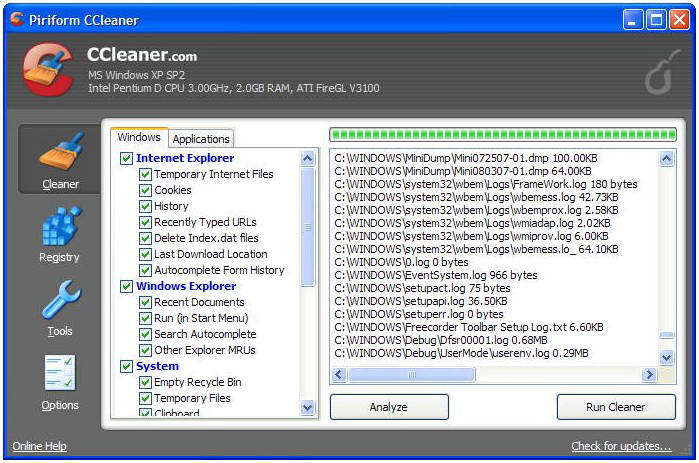Select the wmiprov.log 6.00KB line
Viewport: 699px width, 463px height.
click(471, 236)
